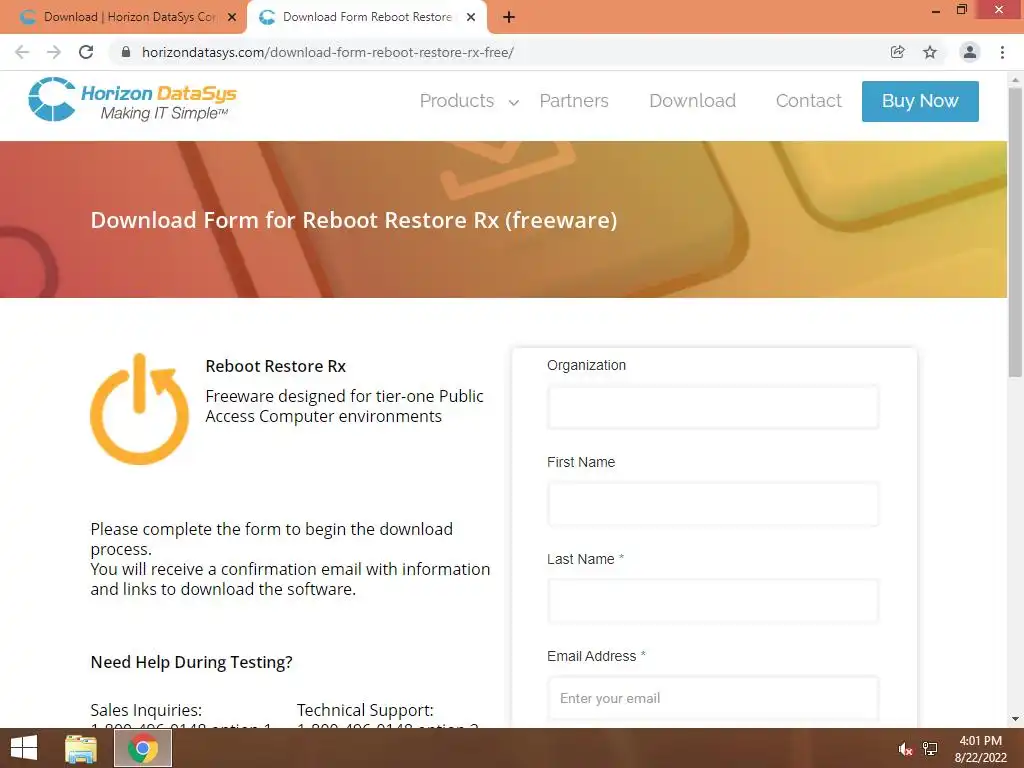The image size is (1024, 768).
Task: Open the Products menu
Action: pos(456,101)
